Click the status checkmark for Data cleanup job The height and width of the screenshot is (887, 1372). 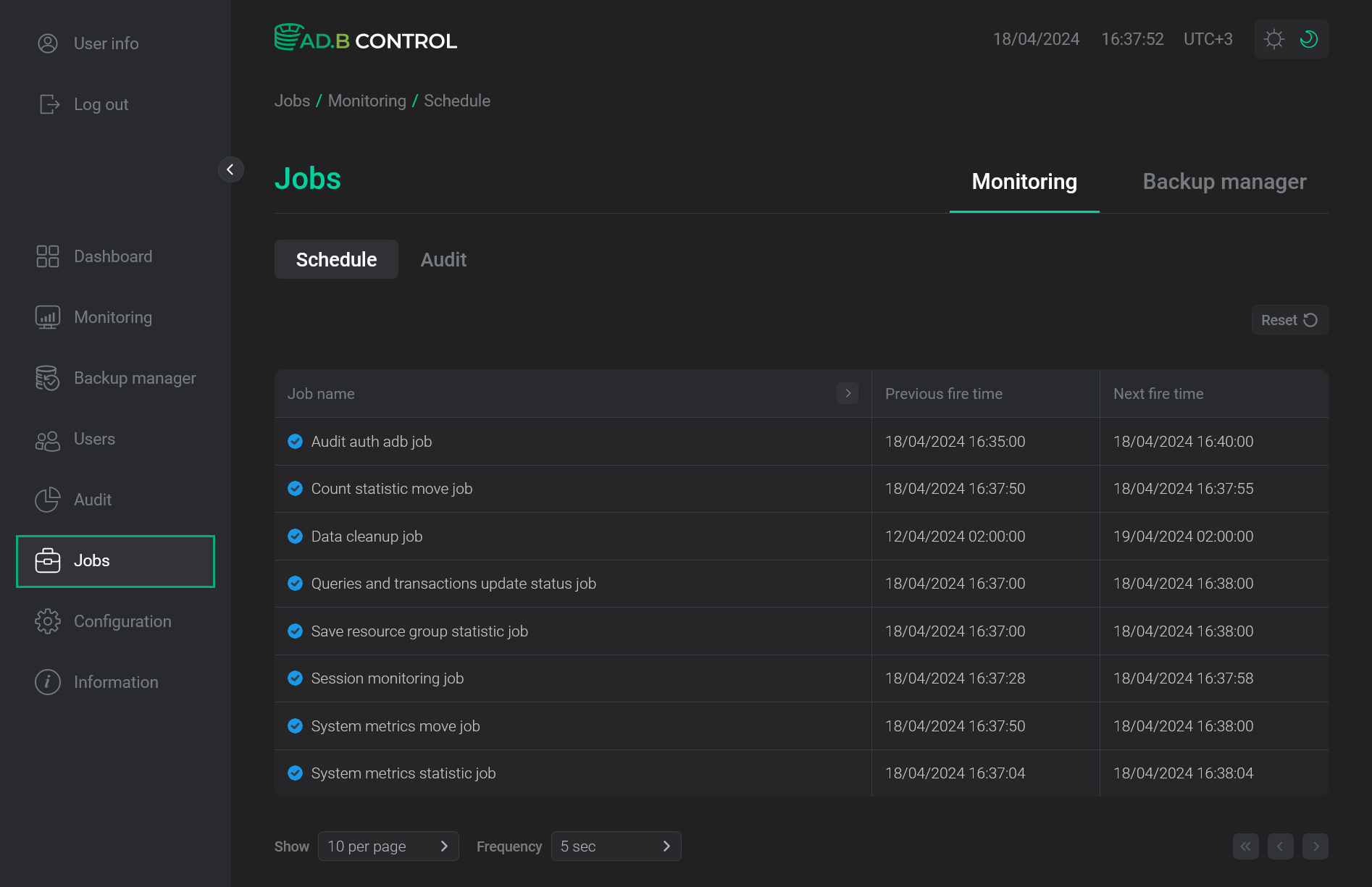295,536
